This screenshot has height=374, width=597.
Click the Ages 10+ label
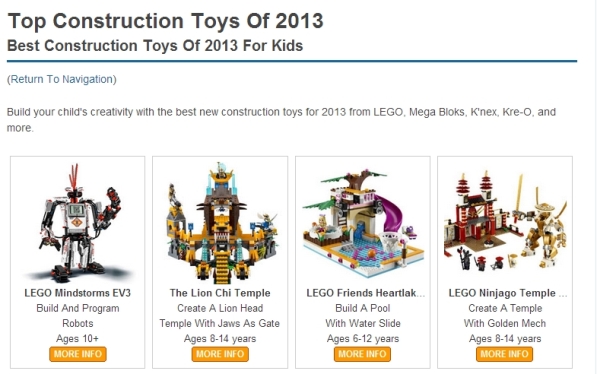pos(78,339)
